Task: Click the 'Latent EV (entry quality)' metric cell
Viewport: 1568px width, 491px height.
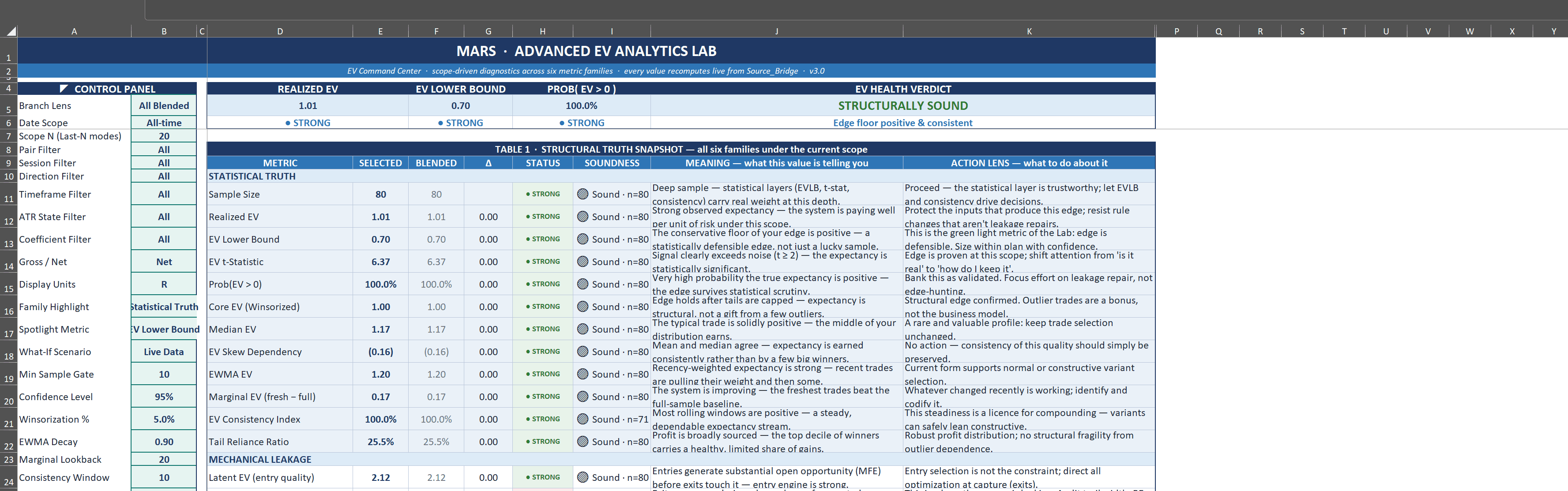Action: click(x=280, y=478)
